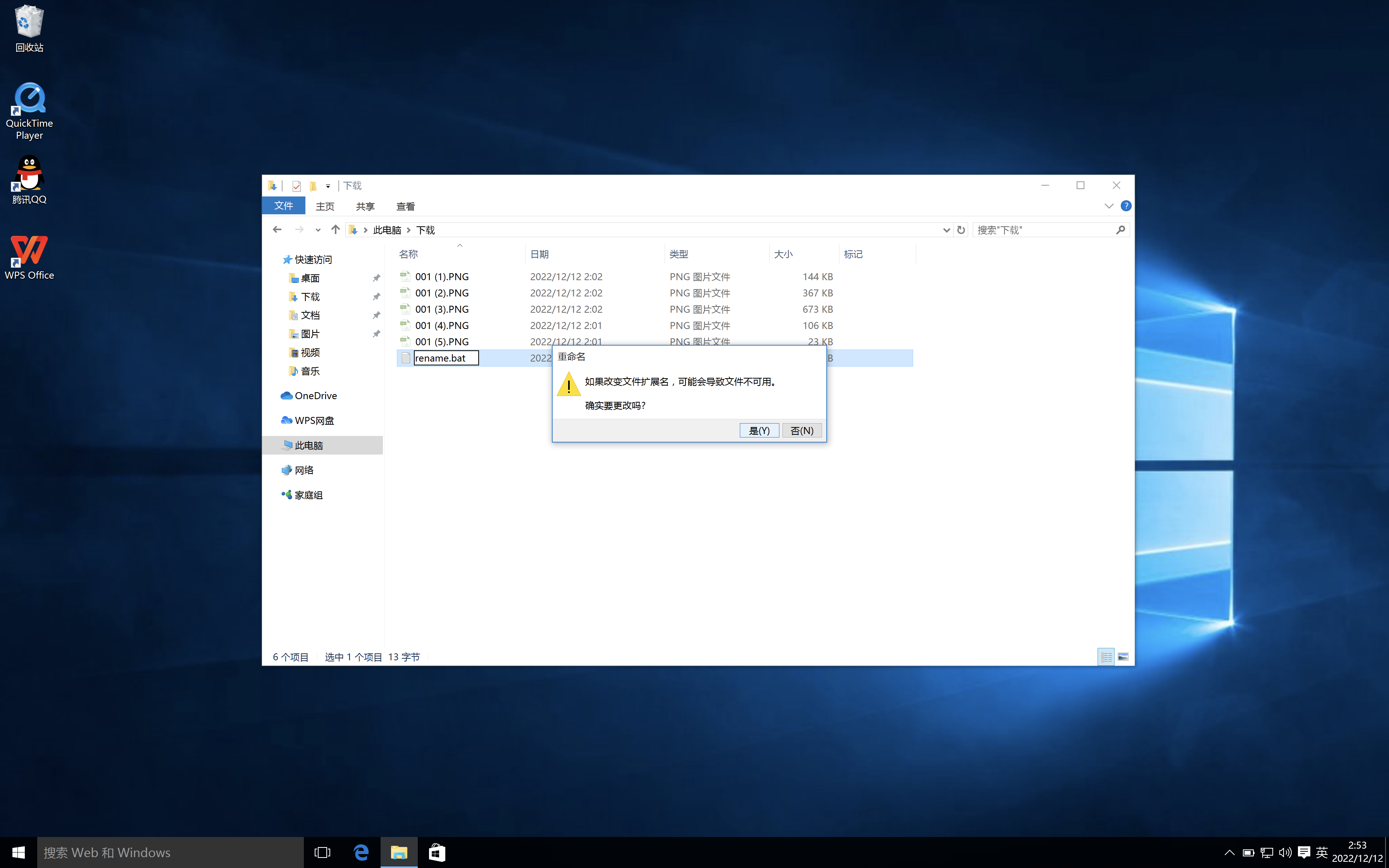Viewport: 1389px width, 868px height.
Task: Click the properties checkmark quick access icon
Action: pyautogui.click(x=296, y=186)
